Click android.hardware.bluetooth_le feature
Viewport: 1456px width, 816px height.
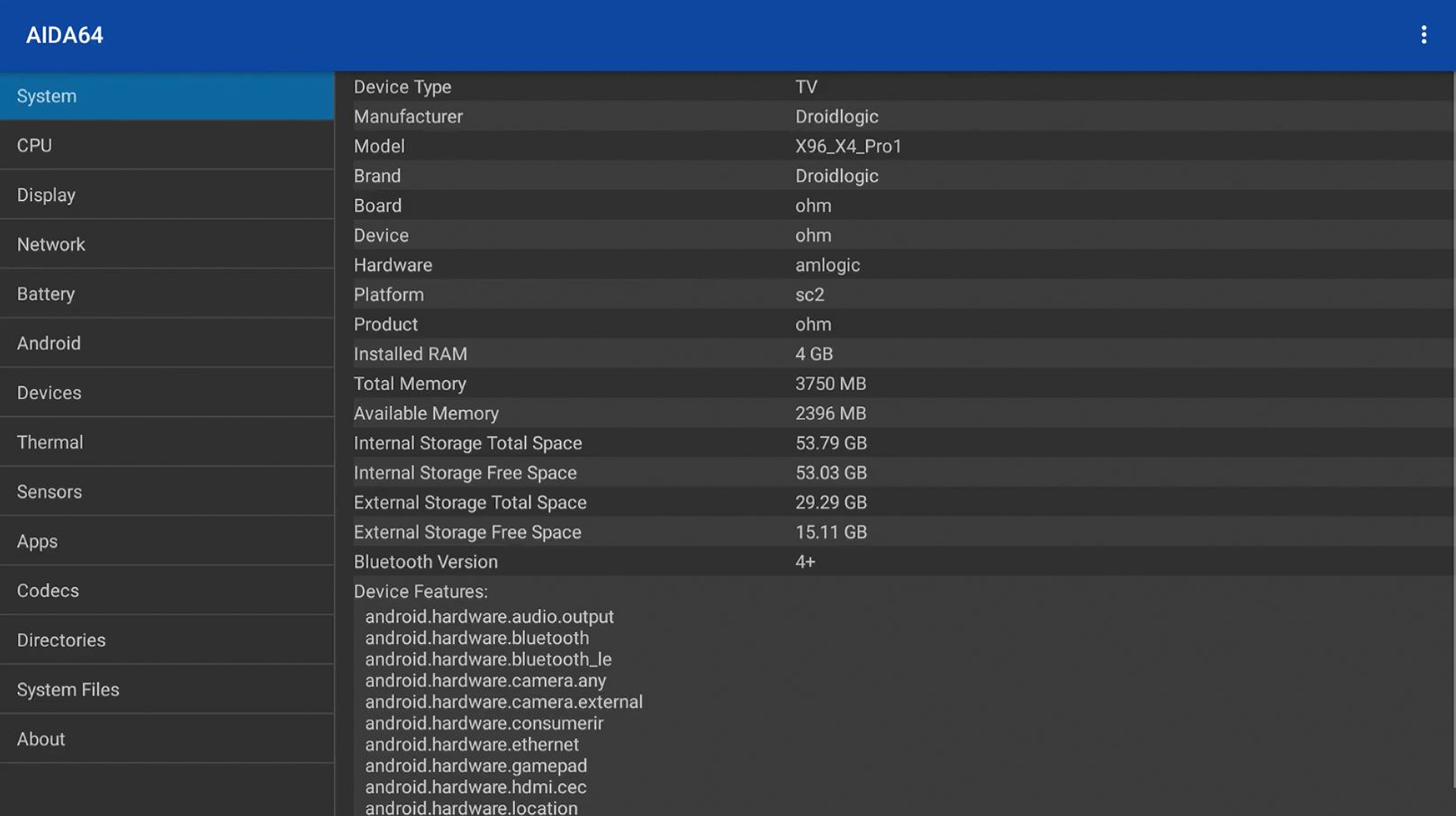(x=489, y=659)
